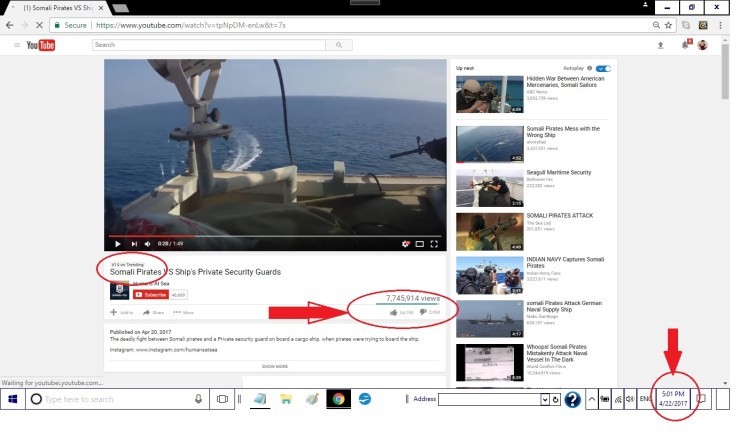The width and height of the screenshot is (748, 448).
Task: Toggle the Autoplay switch
Action: pyautogui.click(x=603, y=68)
